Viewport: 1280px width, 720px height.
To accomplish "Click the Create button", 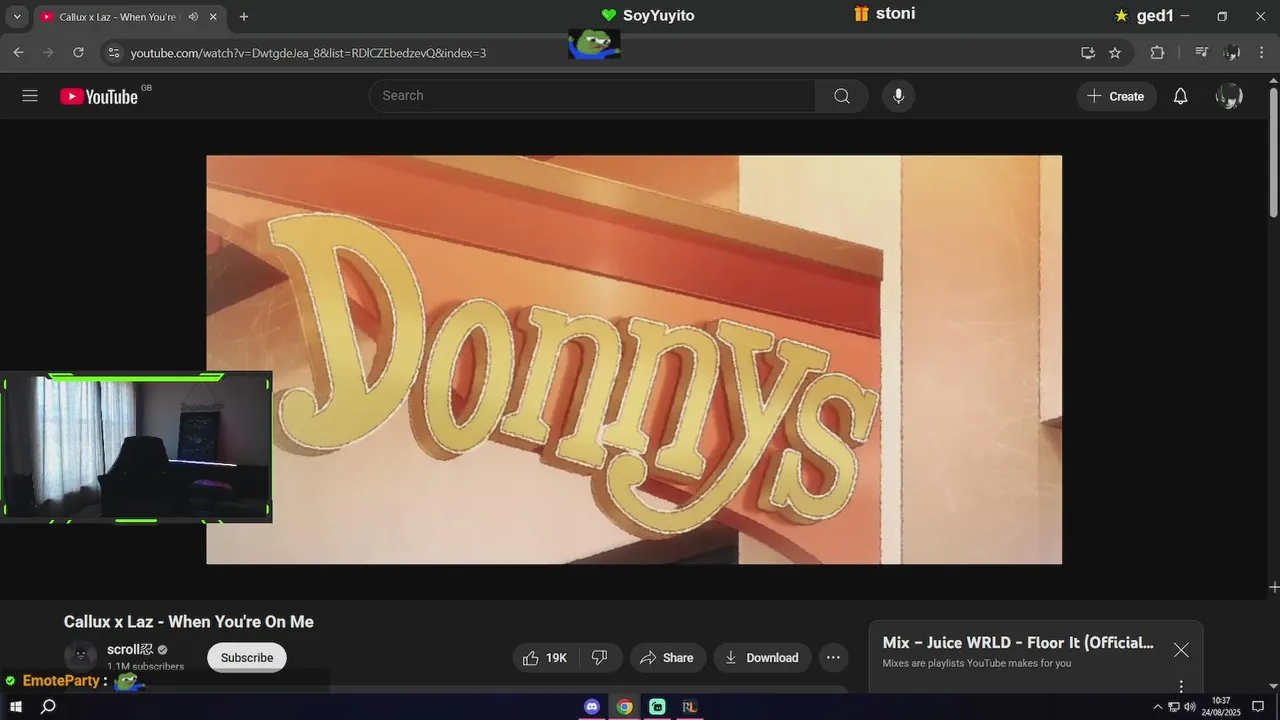I will point(1116,96).
